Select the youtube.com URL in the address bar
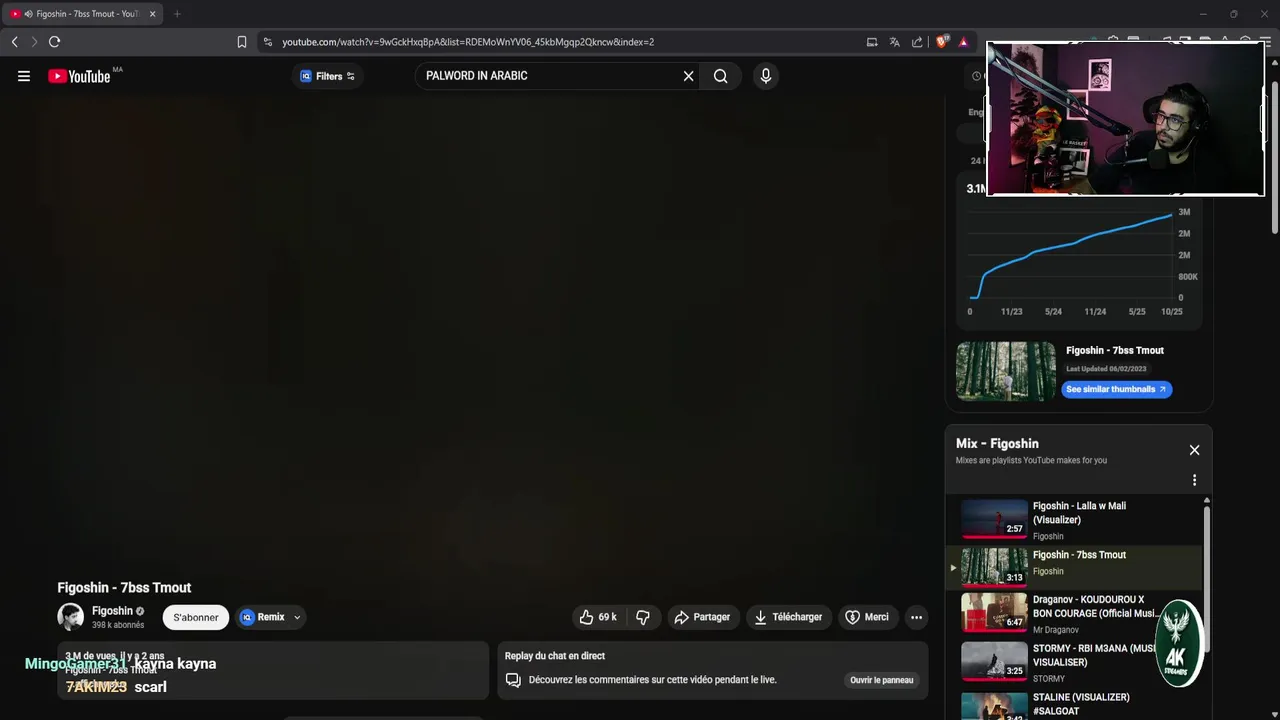Viewport: 1280px width, 720px height. [468, 42]
